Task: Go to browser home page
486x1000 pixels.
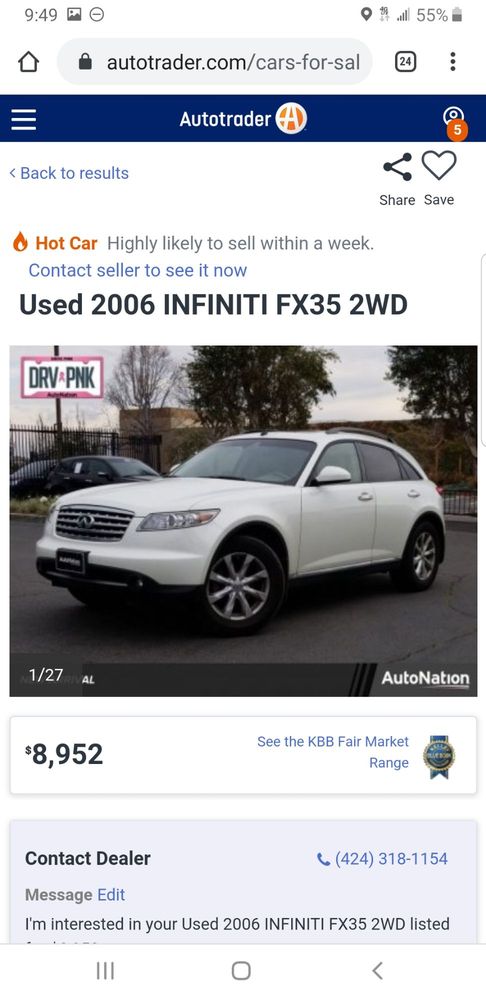Action: [29, 62]
